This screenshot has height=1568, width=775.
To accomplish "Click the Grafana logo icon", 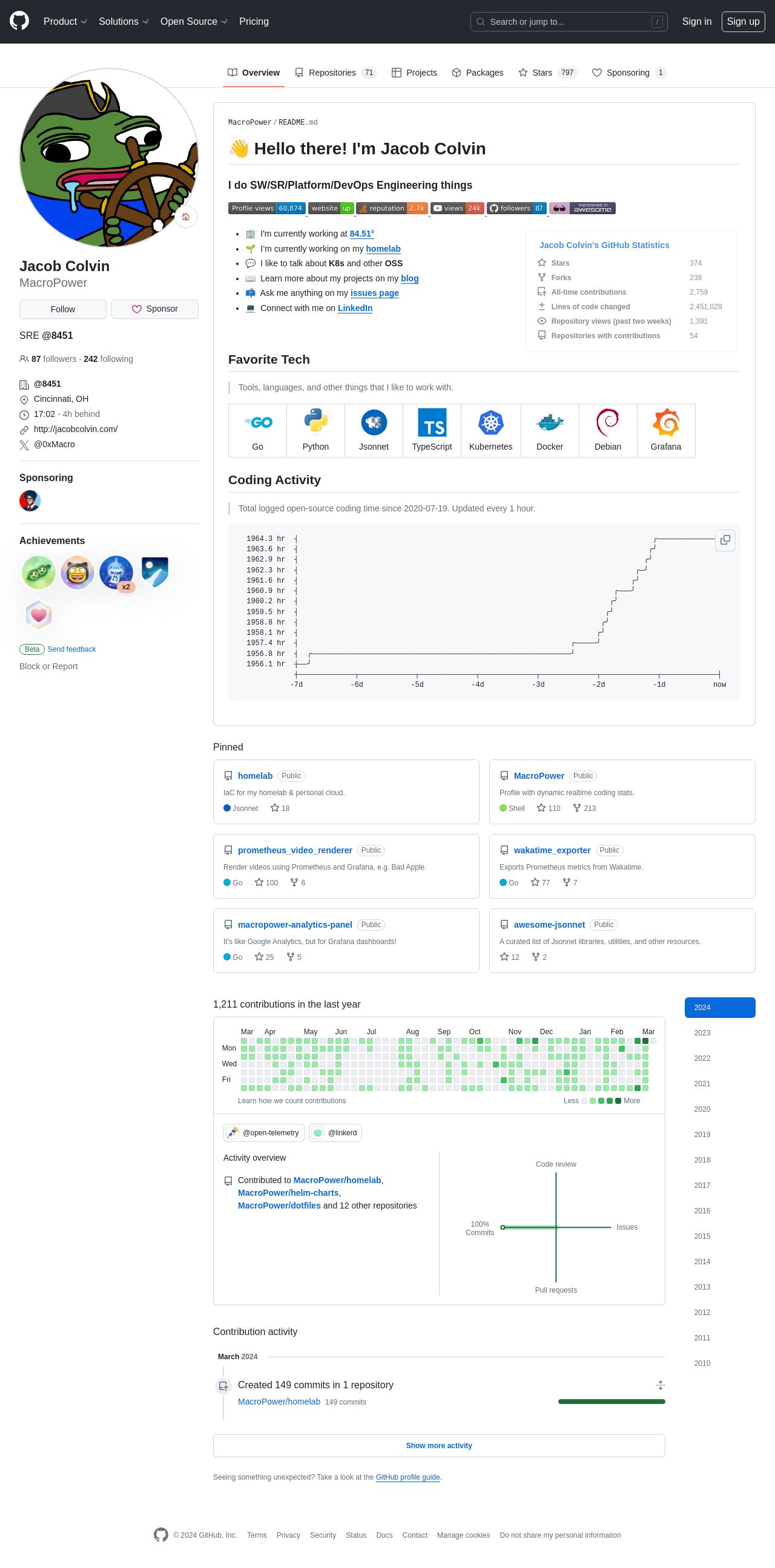I will [x=666, y=422].
